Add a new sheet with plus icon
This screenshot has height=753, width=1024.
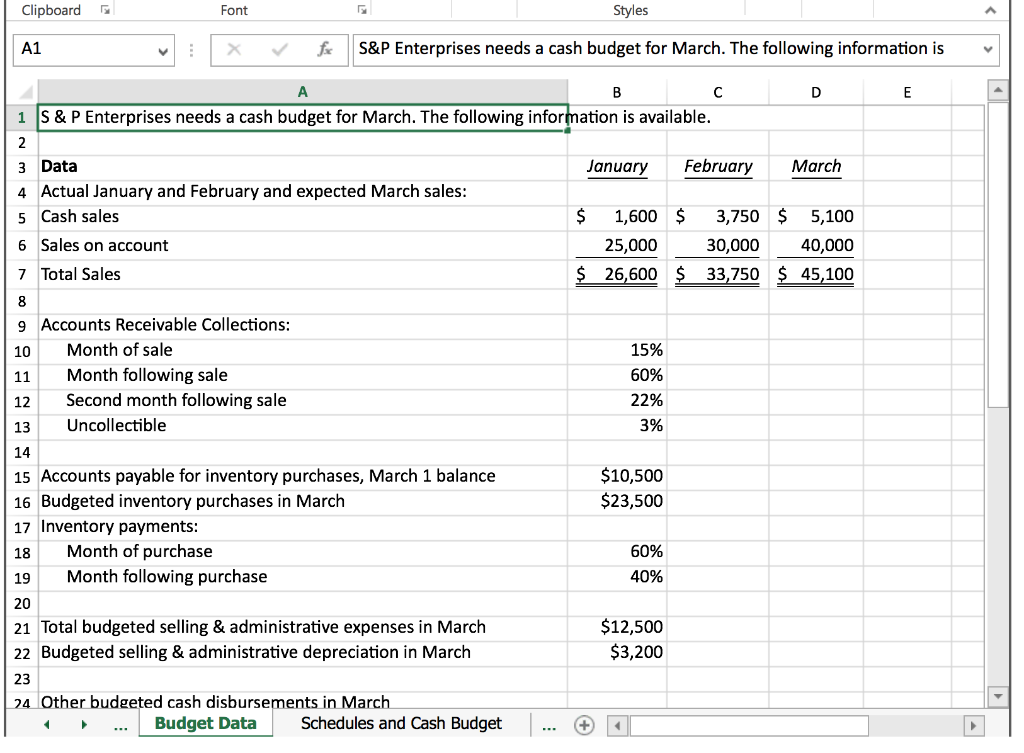pyautogui.click(x=584, y=725)
